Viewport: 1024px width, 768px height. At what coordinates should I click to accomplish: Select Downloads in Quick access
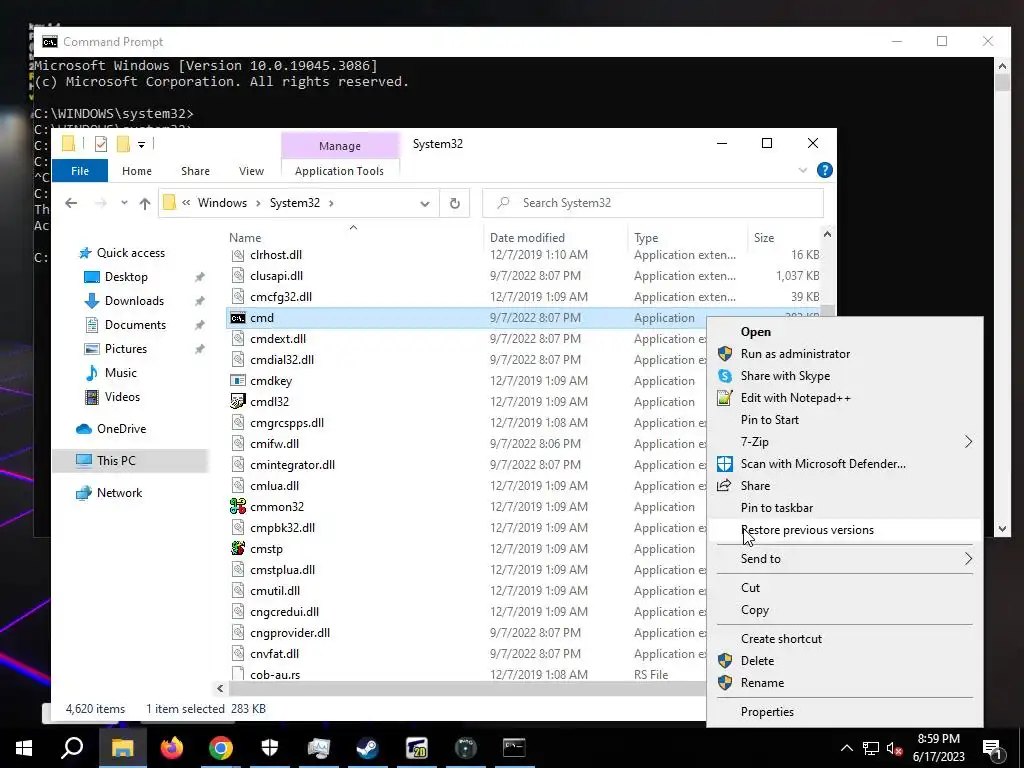tap(134, 301)
